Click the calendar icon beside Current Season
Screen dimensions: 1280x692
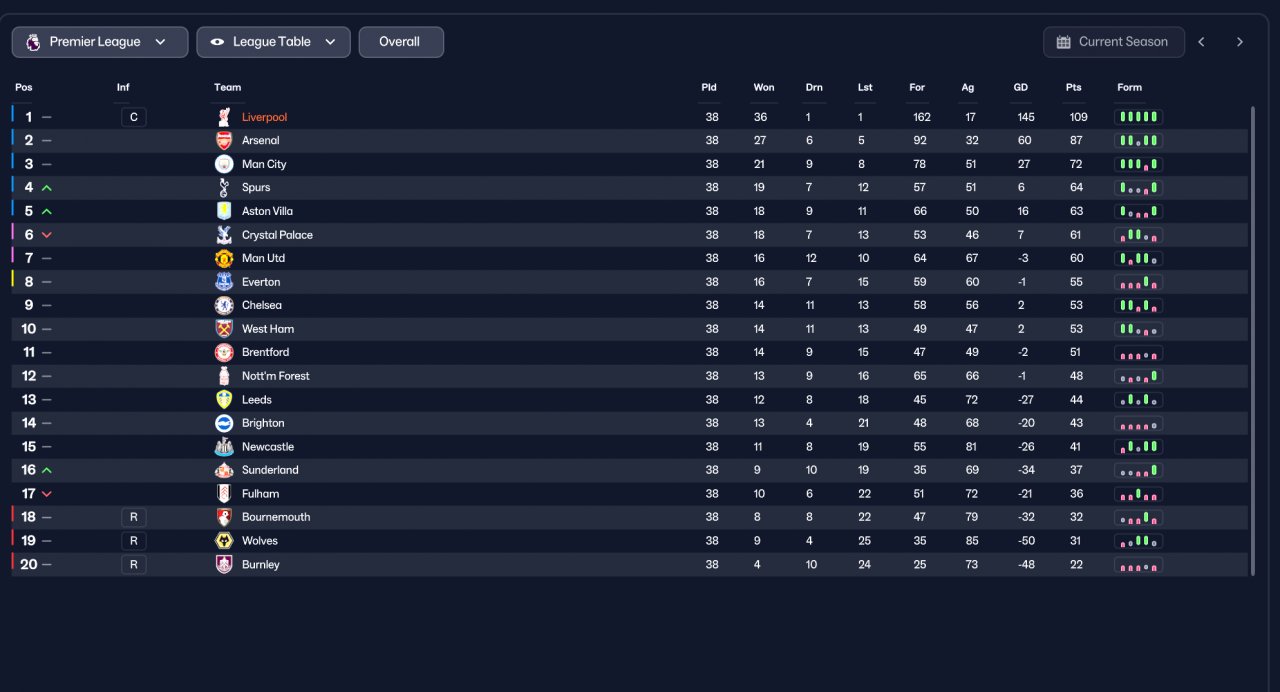tap(1064, 42)
